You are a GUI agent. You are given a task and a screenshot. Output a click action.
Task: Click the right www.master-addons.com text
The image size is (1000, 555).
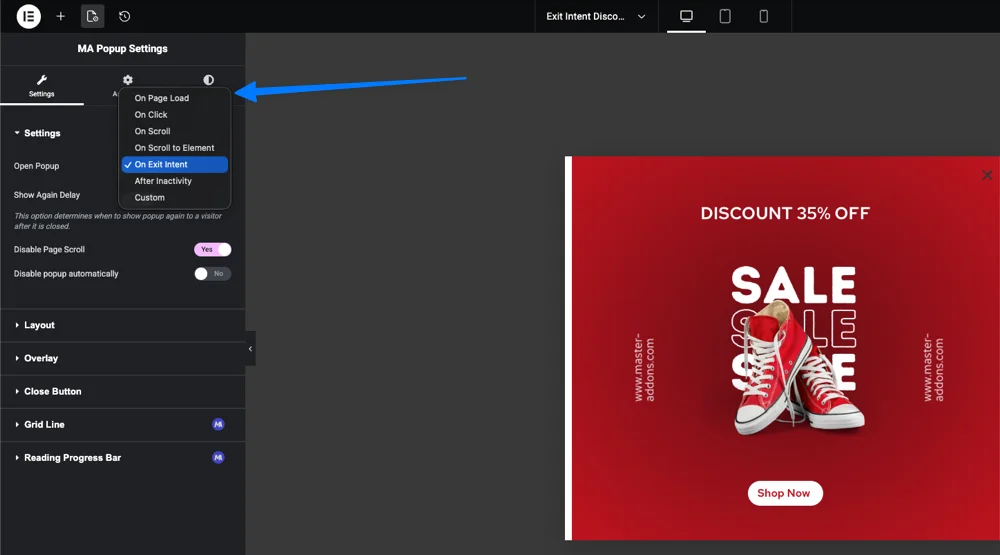click(933, 368)
